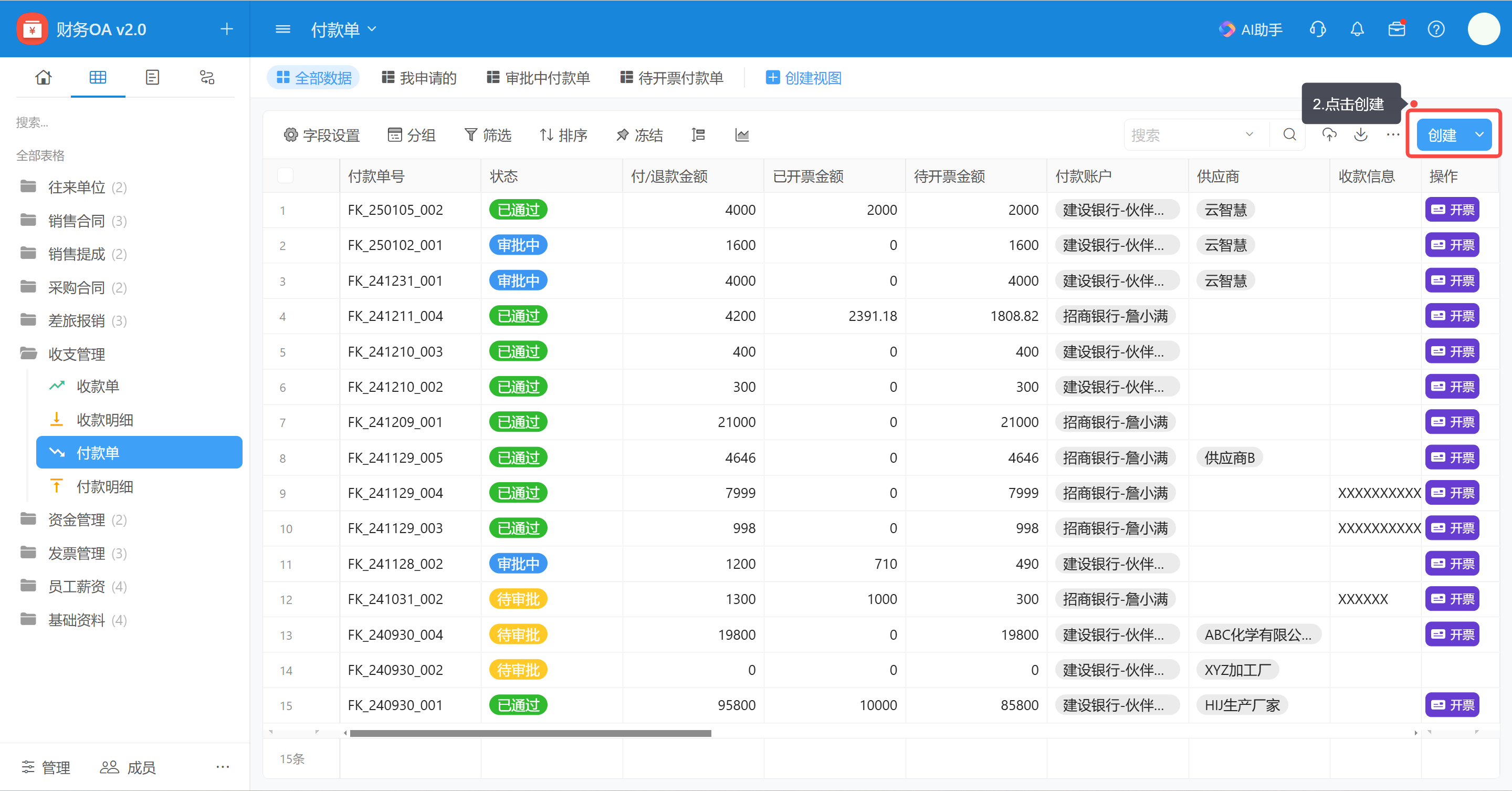The height and width of the screenshot is (791, 1512).
Task: Focus the sidebar 搜索 input field
Action: coord(124,122)
